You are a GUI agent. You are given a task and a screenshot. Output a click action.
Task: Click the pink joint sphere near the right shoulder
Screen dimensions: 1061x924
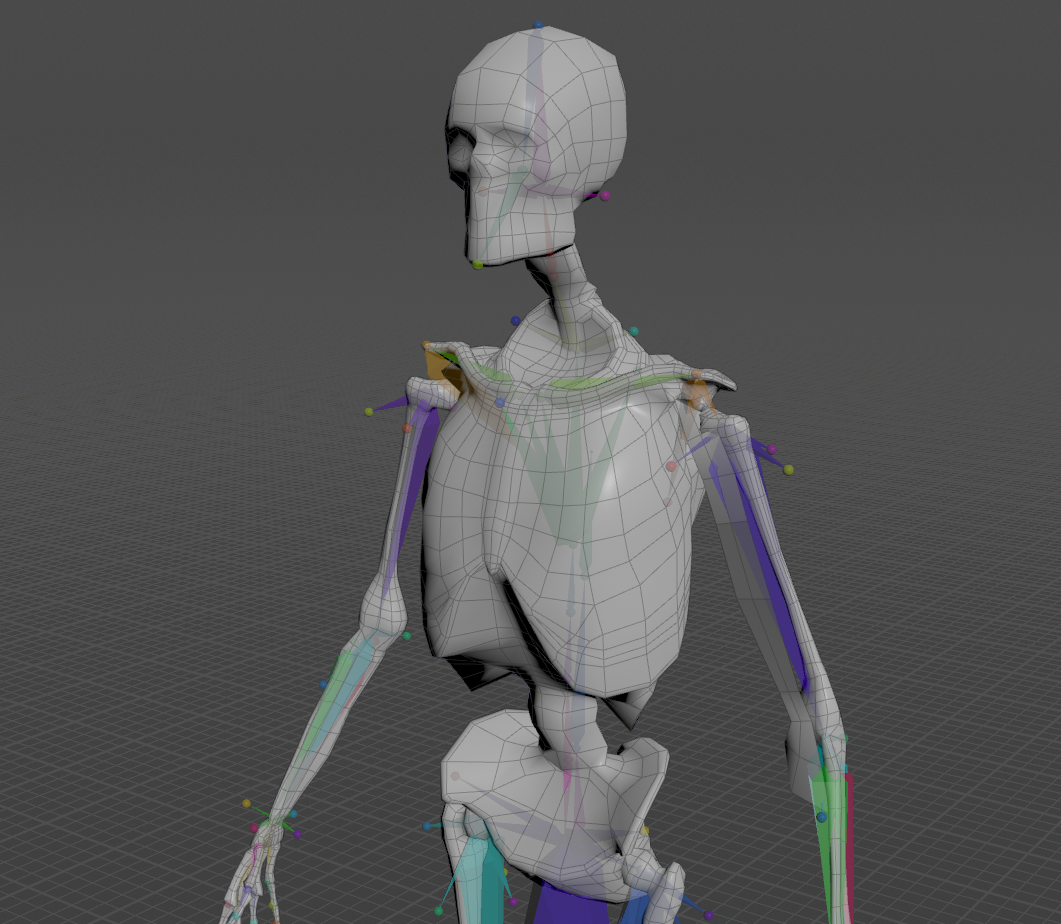pos(671,464)
